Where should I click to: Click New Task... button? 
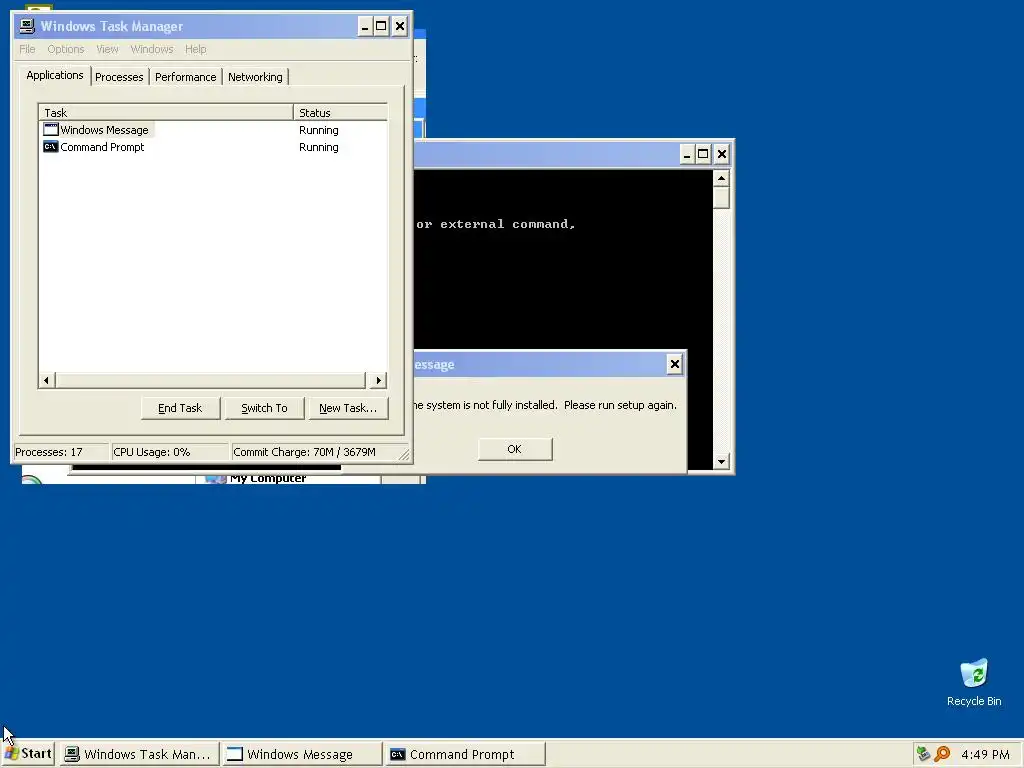pyautogui.click(x=348, y=408)
